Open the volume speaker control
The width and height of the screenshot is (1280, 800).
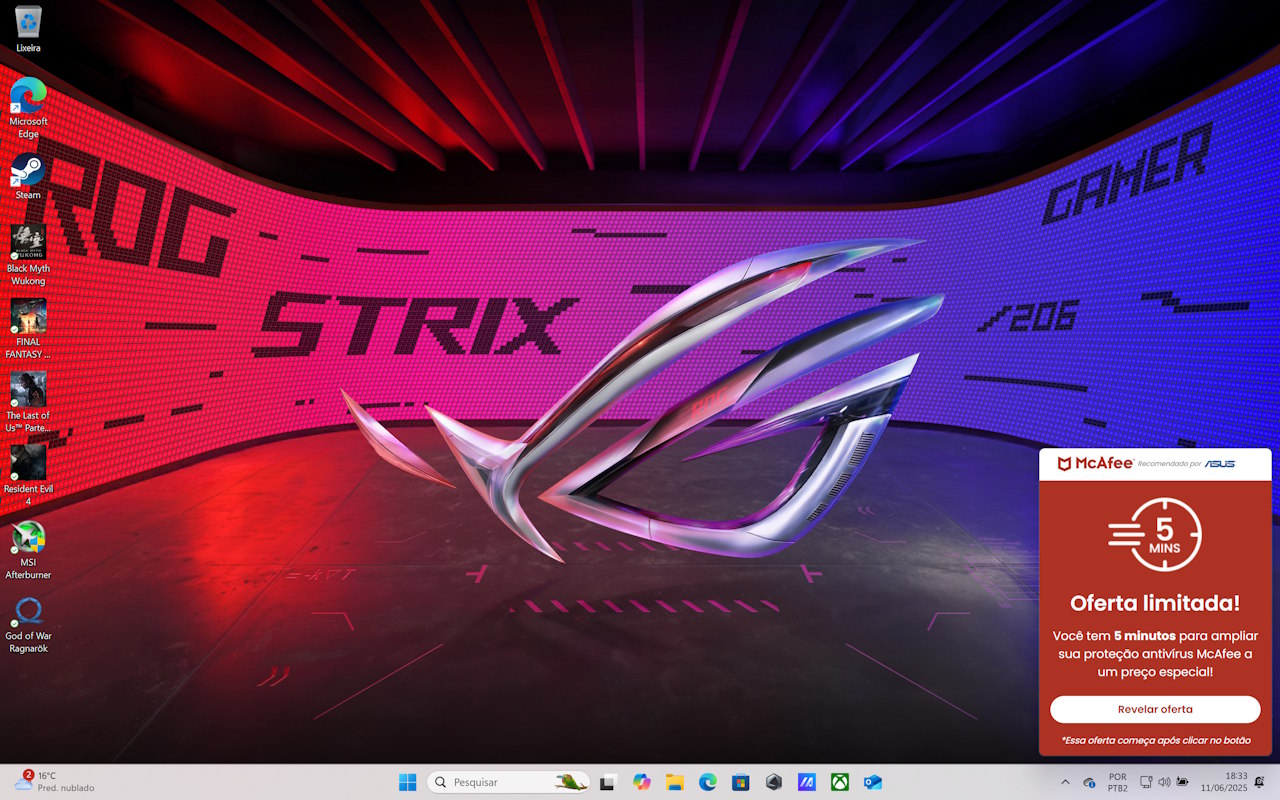pyautogui.click(x=1164, y=782)
